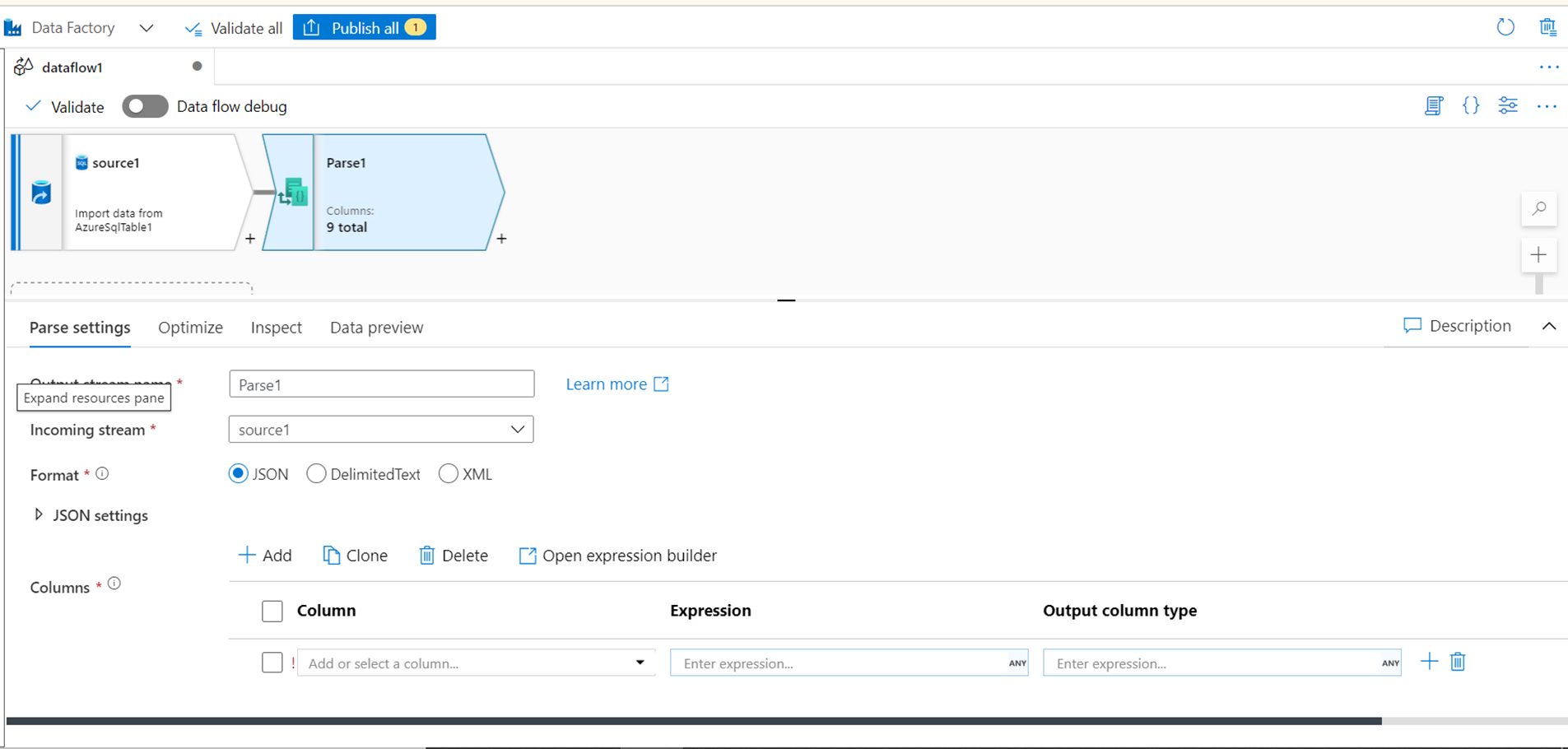Select the Parse1 transformation node

pyautogui.click(x=384, y=193)
